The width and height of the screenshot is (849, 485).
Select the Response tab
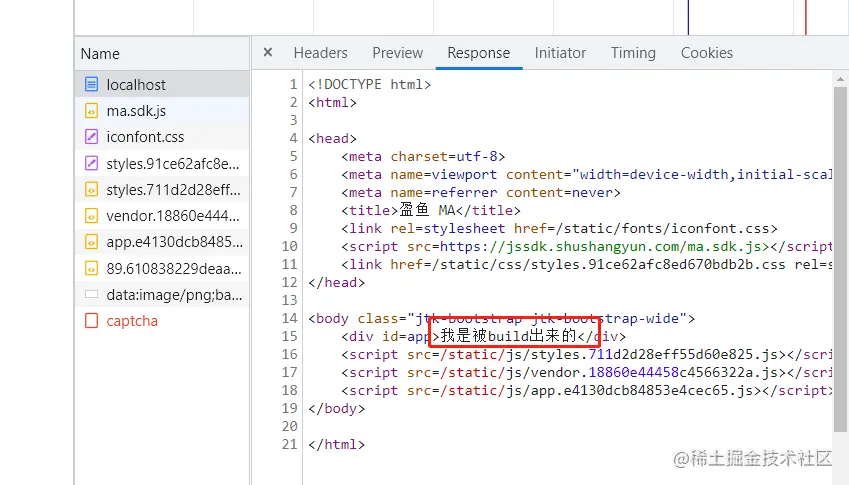[x=479, y=53]
